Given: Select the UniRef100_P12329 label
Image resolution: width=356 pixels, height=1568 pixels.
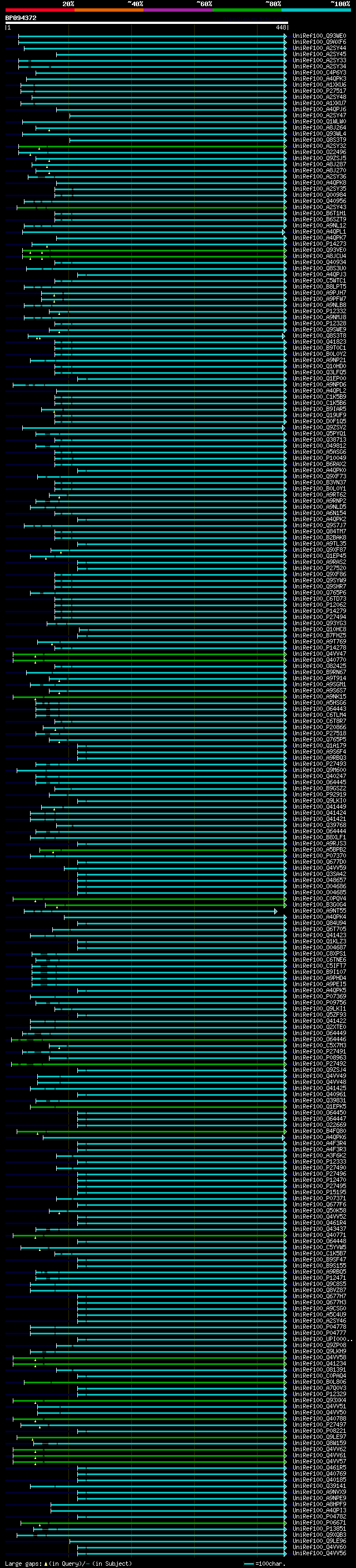Looking at the screenshot, I should [x=319, y=1394].
